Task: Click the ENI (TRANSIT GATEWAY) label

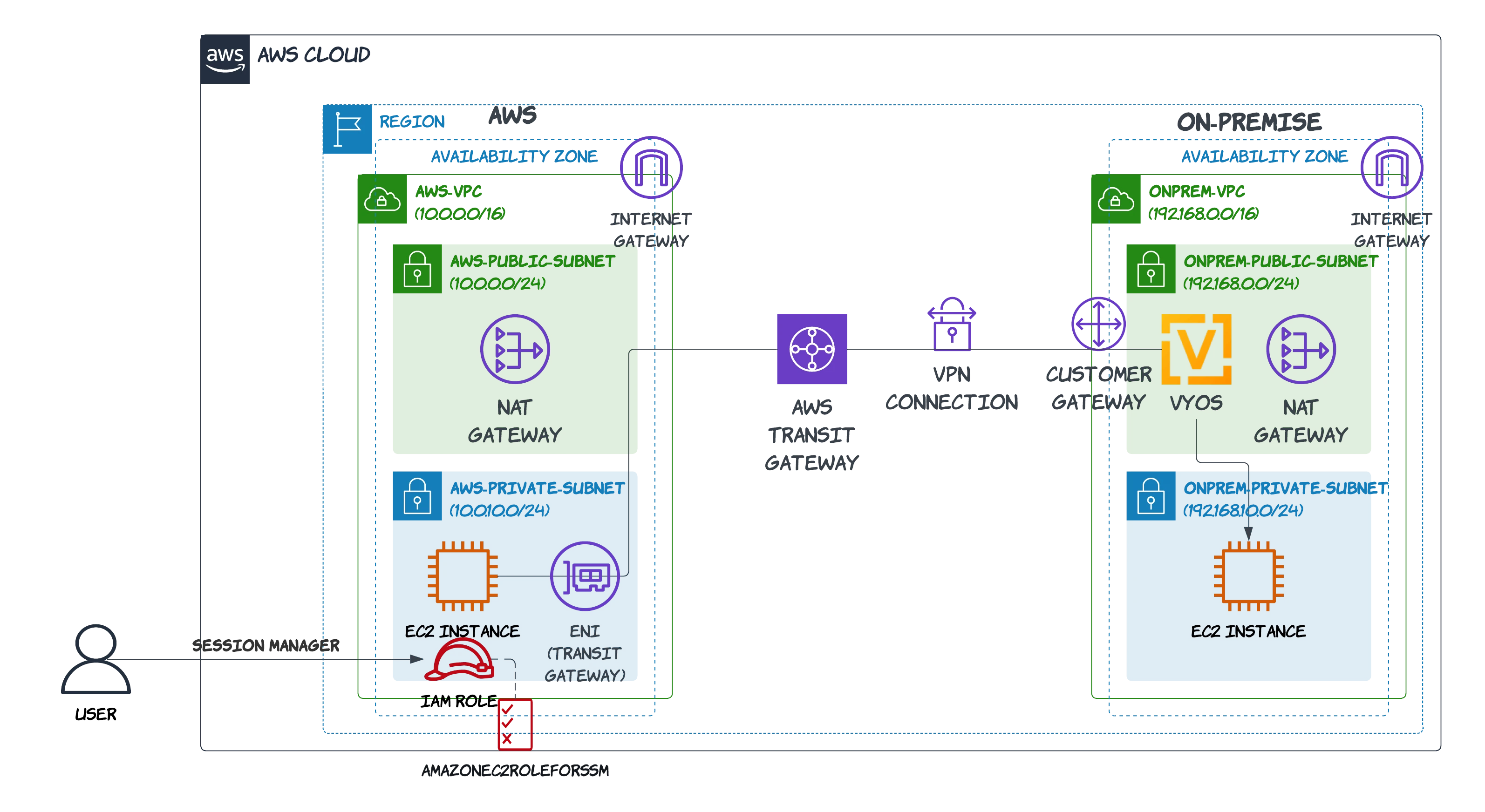Action: (x=585, y=654)
